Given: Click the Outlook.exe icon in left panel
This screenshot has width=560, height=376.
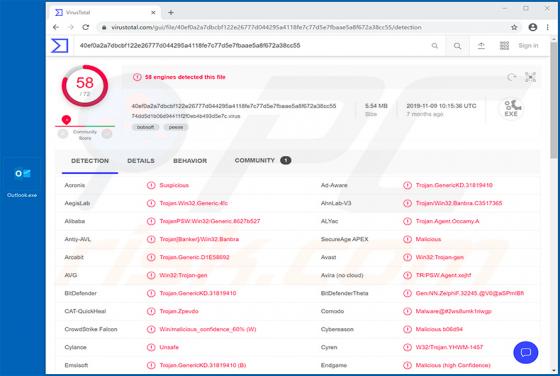Looking at the screenshot, I should click(x=22, y=174).
